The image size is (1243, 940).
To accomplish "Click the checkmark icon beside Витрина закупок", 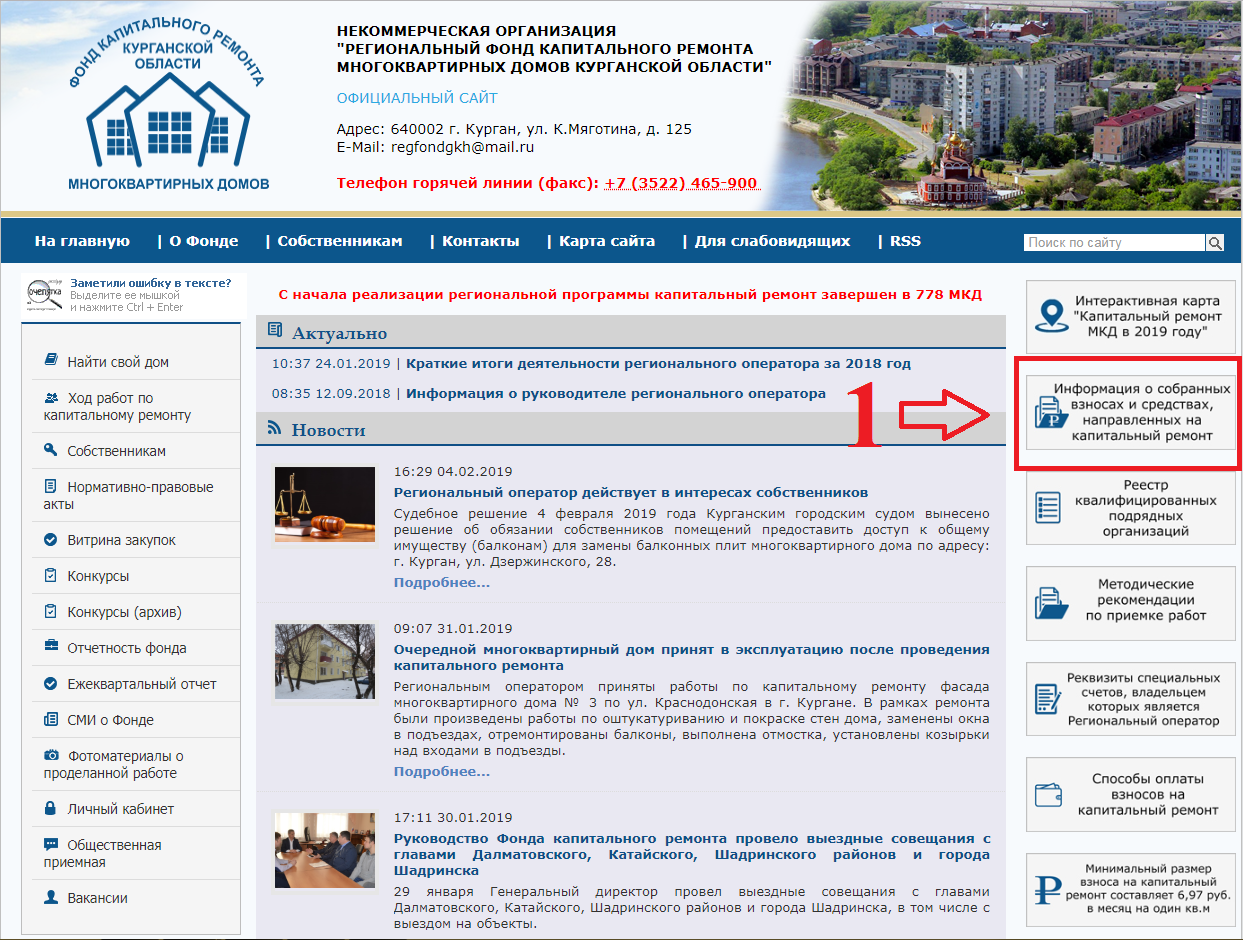I will (x=51, y=539).
